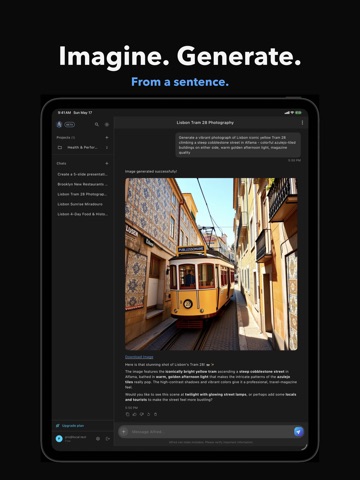Start a new chat with the Chats plus icon
This screenshot has height=480, width=360.
point(107,163)
